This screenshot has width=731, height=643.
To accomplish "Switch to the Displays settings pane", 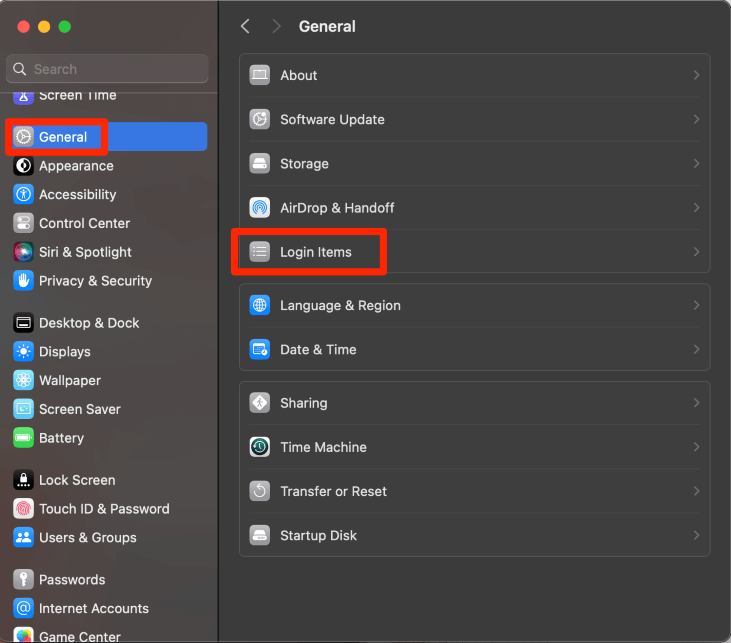I will point(64,352).
